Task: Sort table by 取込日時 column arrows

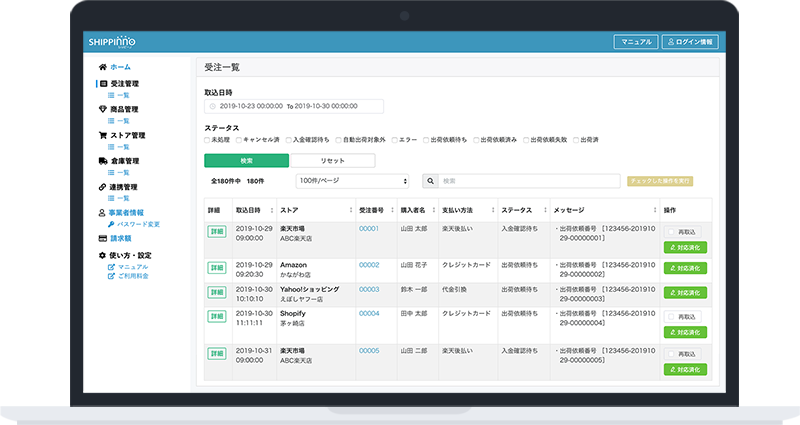Action: pyautogui.click(x=271, y=210)
